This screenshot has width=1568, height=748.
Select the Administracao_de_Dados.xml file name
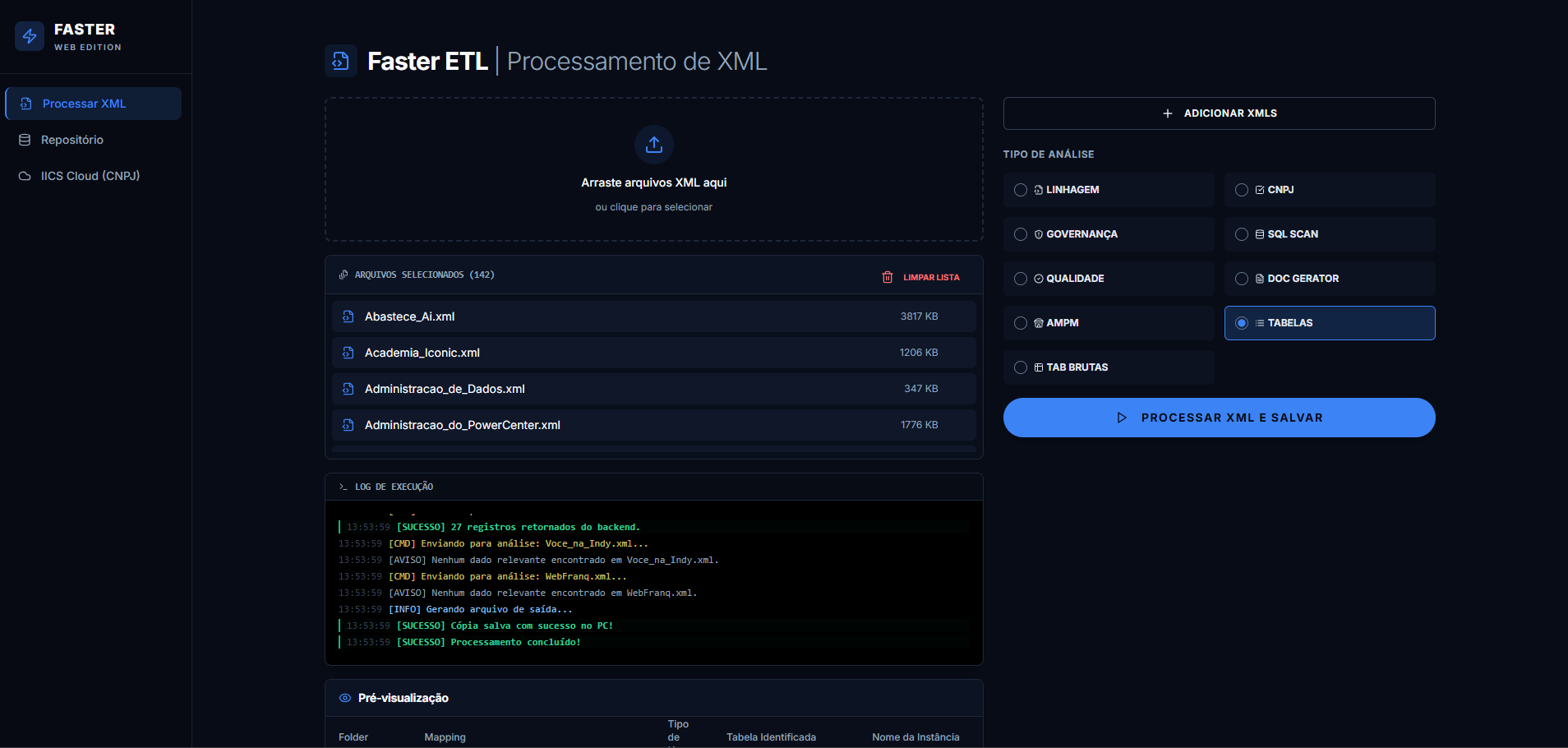445,389
